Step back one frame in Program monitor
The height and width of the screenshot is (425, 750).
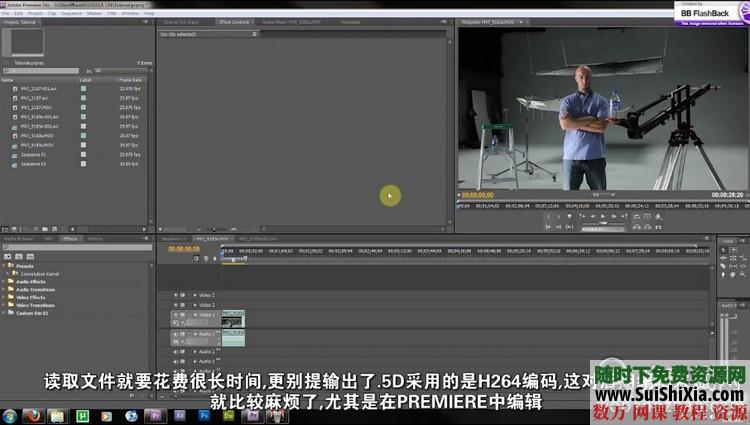pos(593,217)
